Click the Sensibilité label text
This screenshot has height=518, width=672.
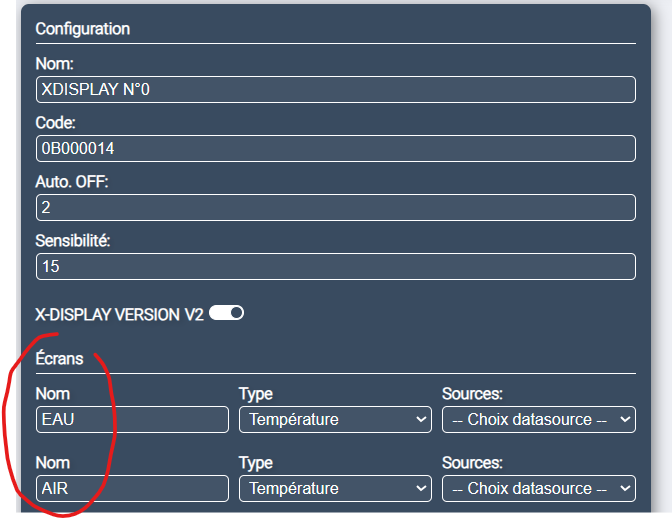[72, 241]
